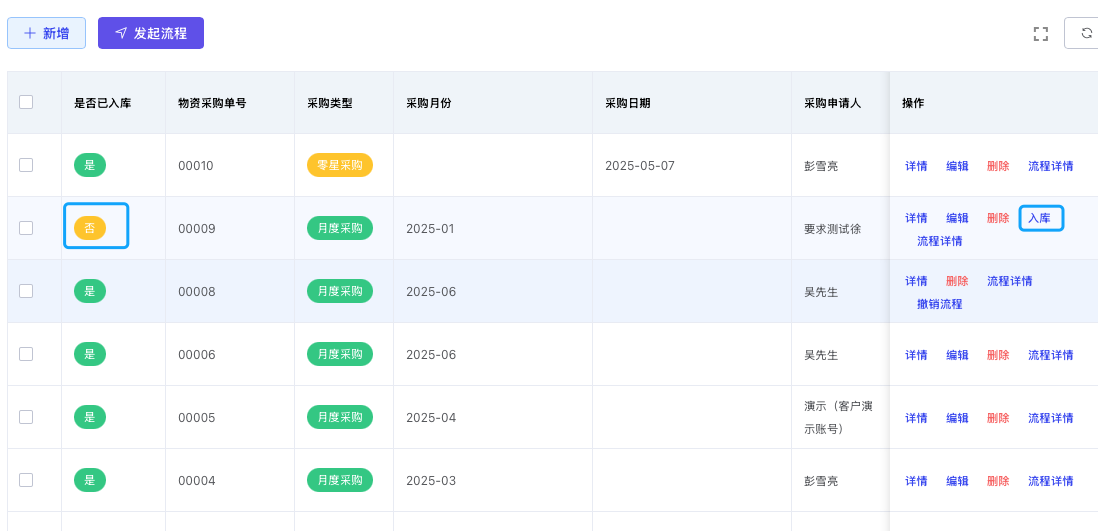
Task: Click the 零星采购 tag
Action: [340, 165]
